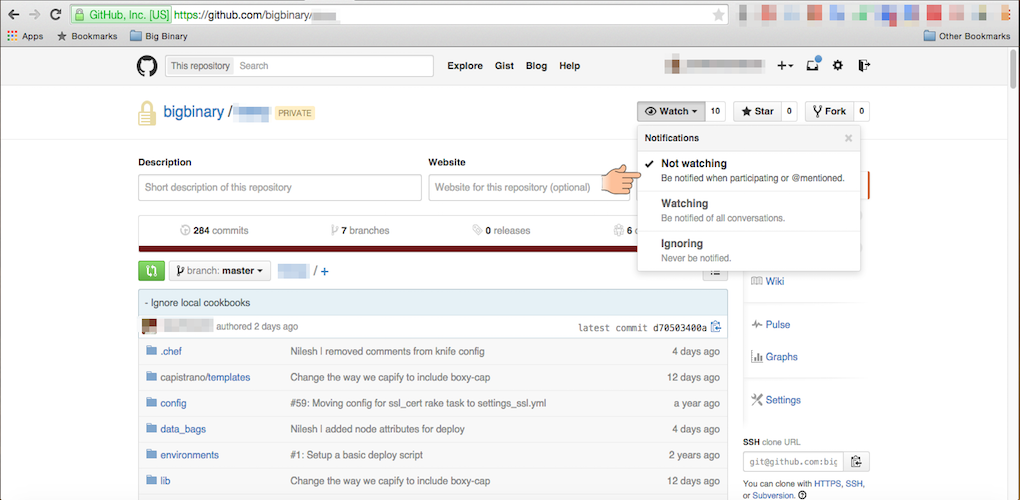The width and height of the screenshot is (1020, 500).
Task: Click the HTTPS clone link
Action: point(827,484)
